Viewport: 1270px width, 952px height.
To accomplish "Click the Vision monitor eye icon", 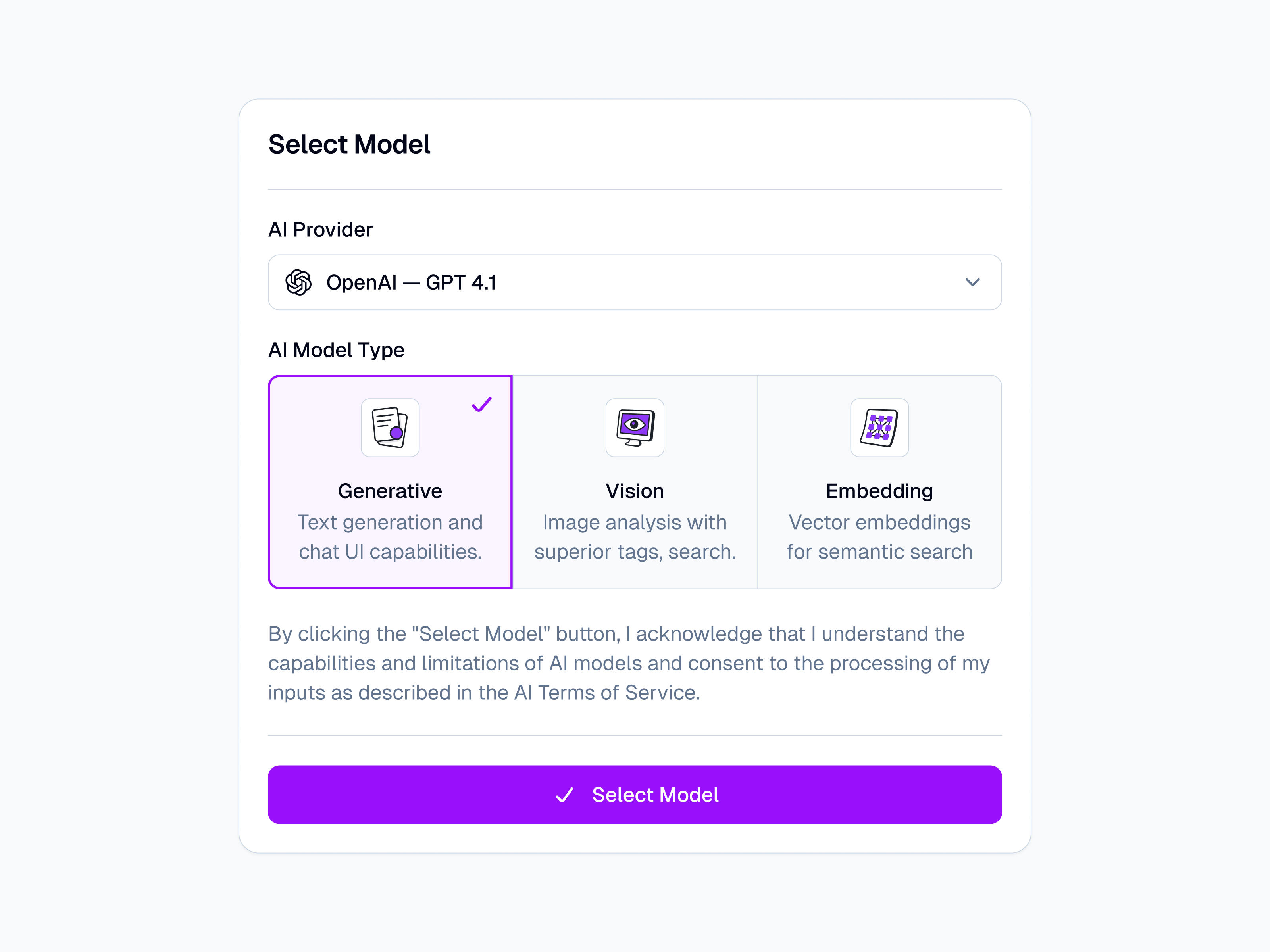I will 635,428.
